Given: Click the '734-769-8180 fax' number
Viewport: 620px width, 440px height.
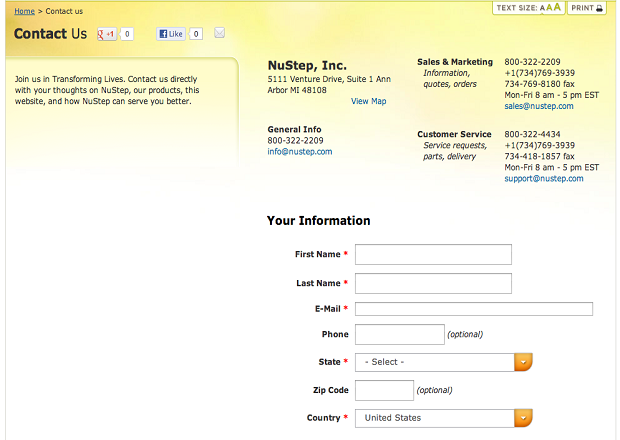Looking at the screenshot, I should [539, 84].
